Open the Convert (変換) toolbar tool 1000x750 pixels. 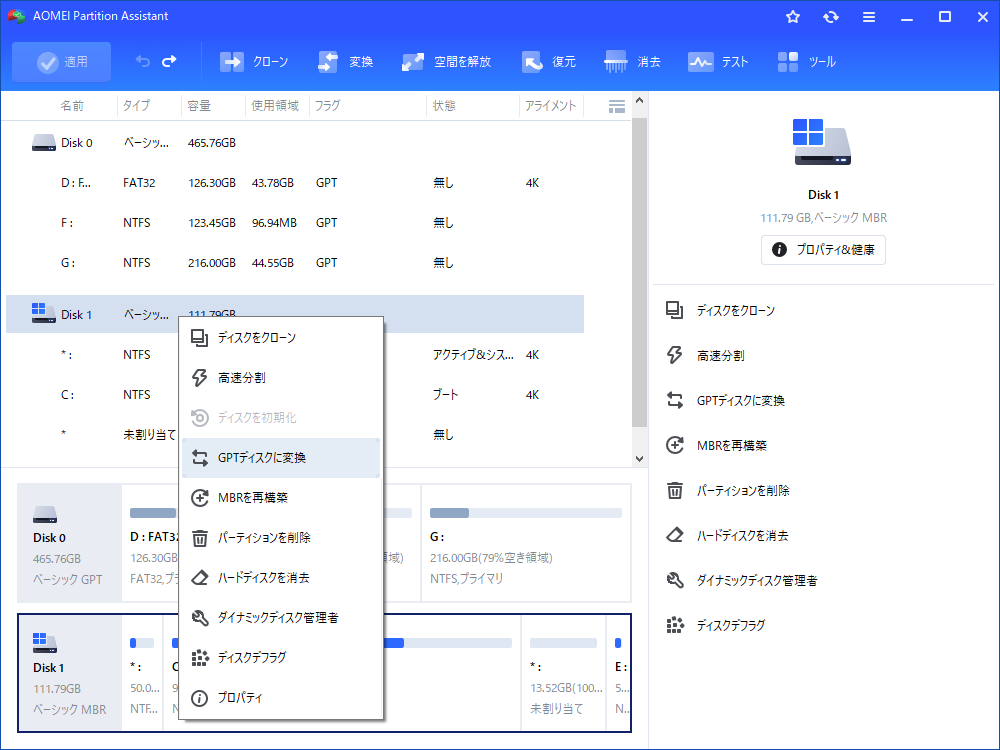point(345,62)
